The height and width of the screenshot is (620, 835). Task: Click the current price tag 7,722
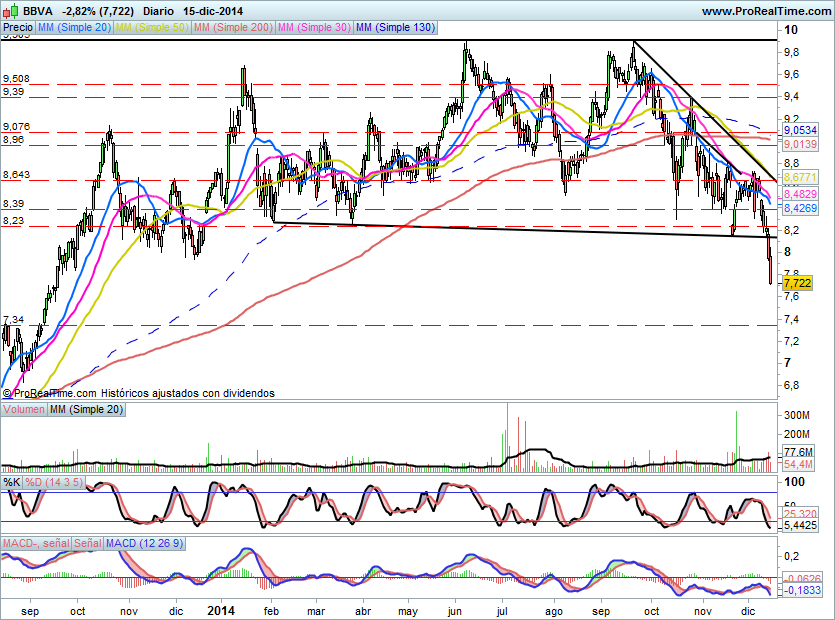click(x=797, y=283)
